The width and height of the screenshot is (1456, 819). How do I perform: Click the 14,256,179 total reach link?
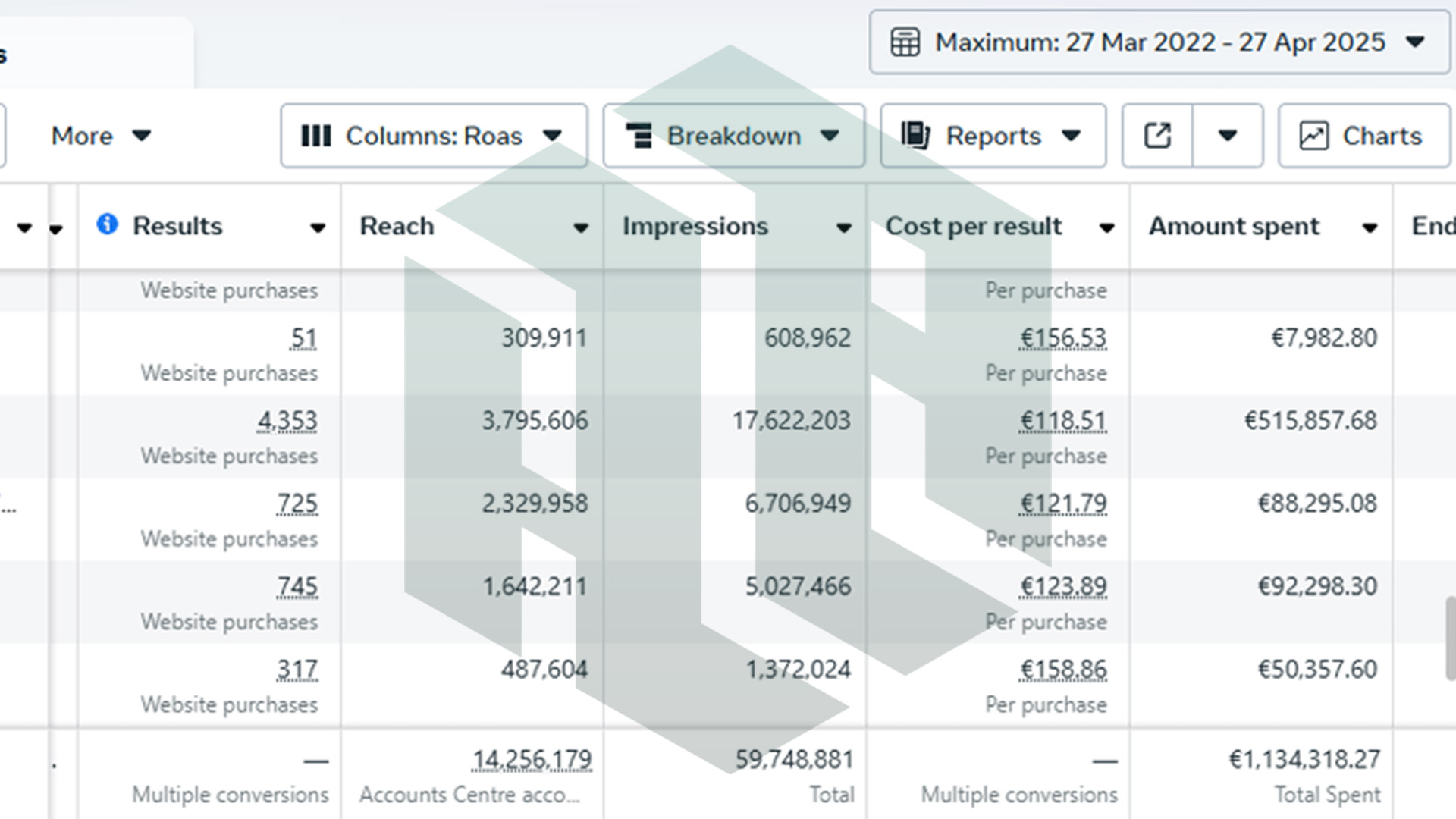point(532,760)
